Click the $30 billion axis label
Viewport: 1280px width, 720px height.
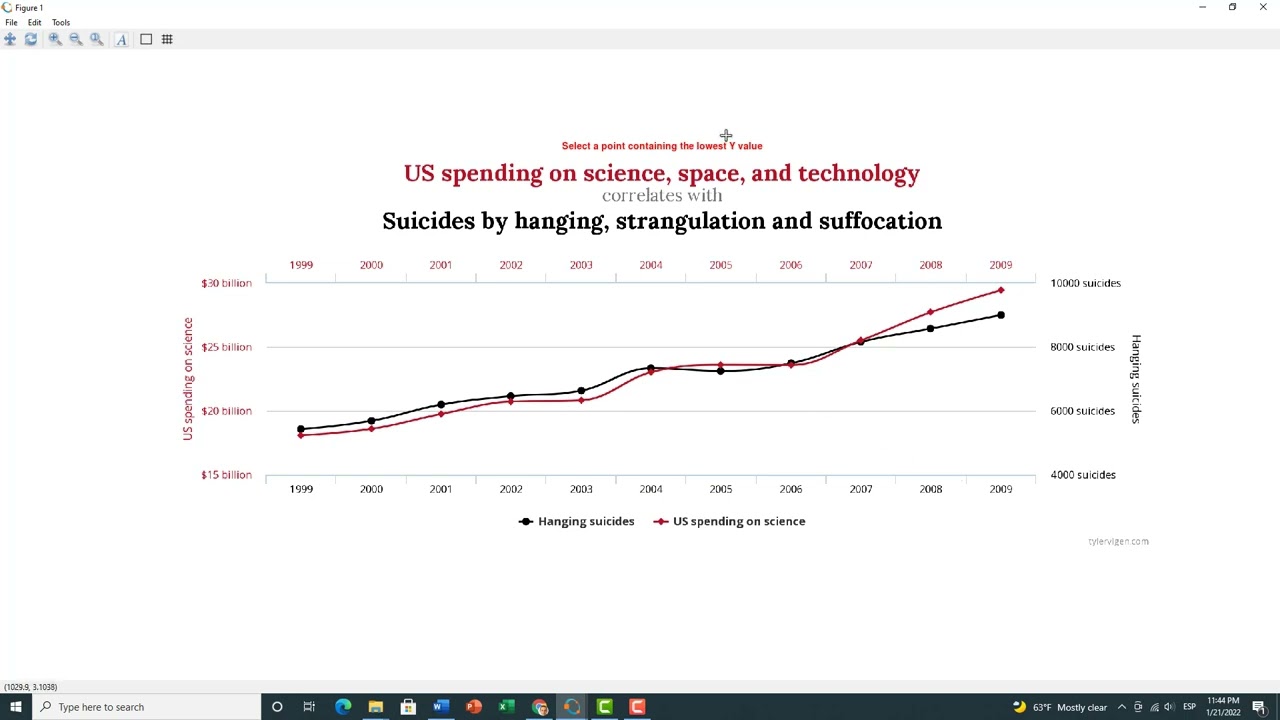(x=226, y=283)
